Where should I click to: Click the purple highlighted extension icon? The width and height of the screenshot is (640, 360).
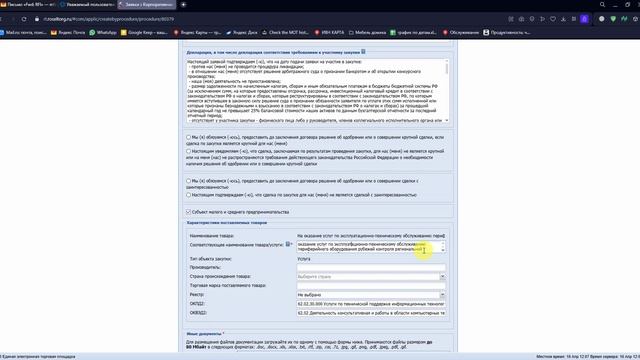(x=584, y=19)
